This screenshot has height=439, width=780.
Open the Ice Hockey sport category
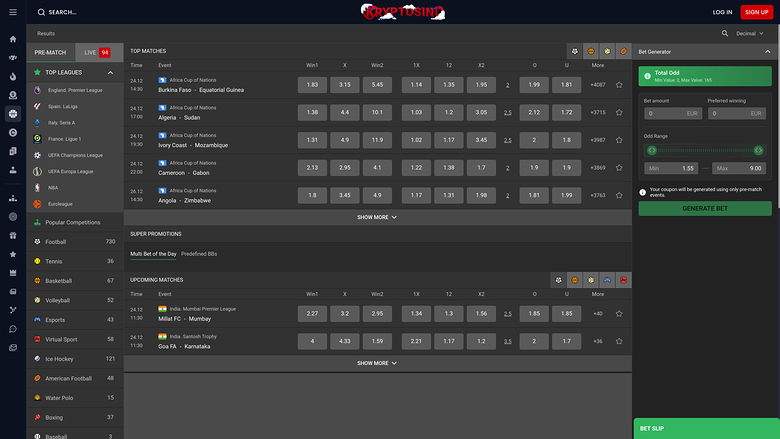(75, 359)
